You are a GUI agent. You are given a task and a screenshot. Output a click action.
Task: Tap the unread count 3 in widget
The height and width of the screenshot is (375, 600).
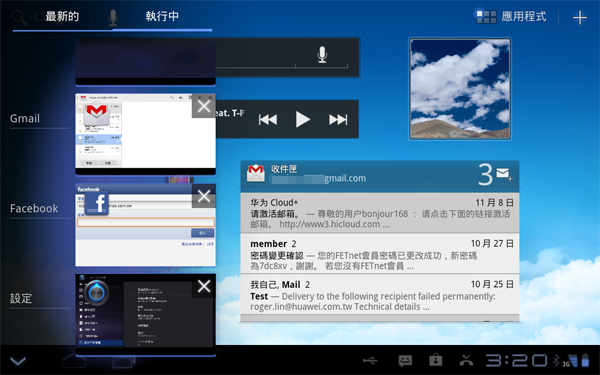point(485,175)
